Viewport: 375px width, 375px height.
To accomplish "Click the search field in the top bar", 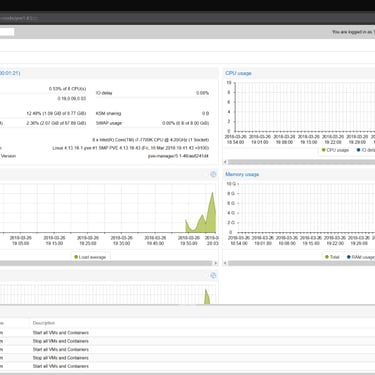I will click(x=7, y=32).
